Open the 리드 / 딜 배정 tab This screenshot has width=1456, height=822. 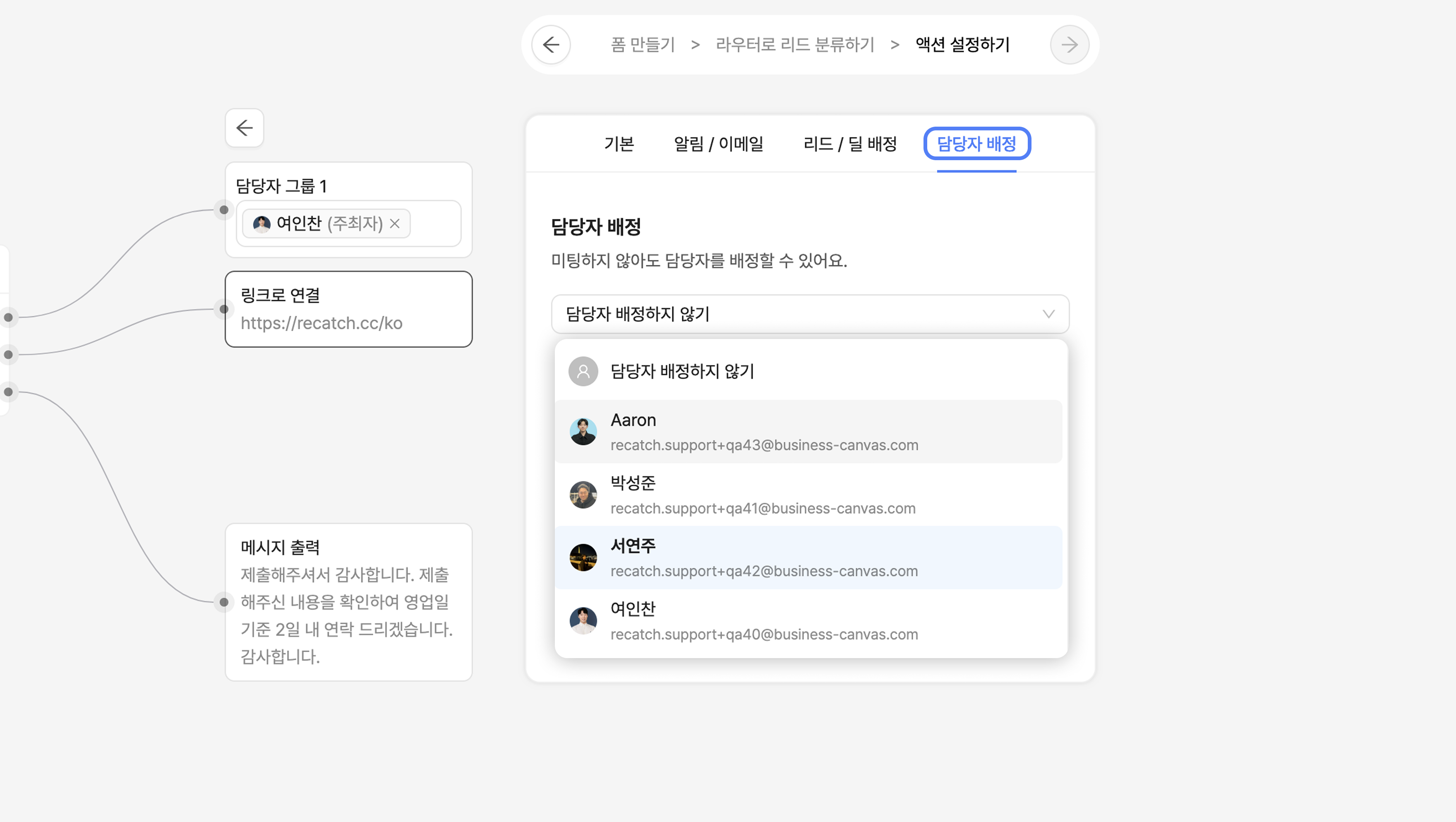tap(849, 144)
